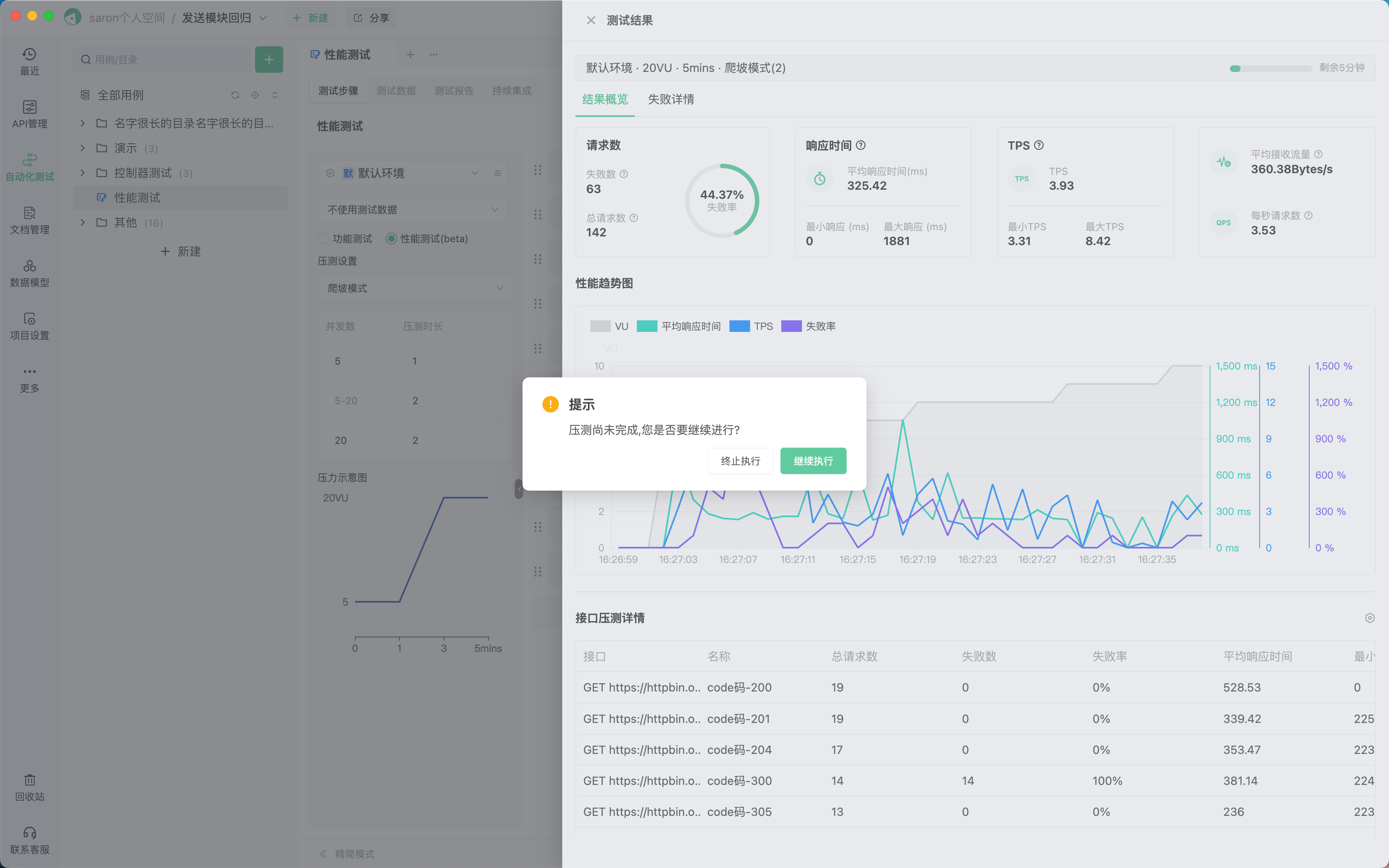
Task: Click help icon next to 失败数
Action: tap(624, 174)
